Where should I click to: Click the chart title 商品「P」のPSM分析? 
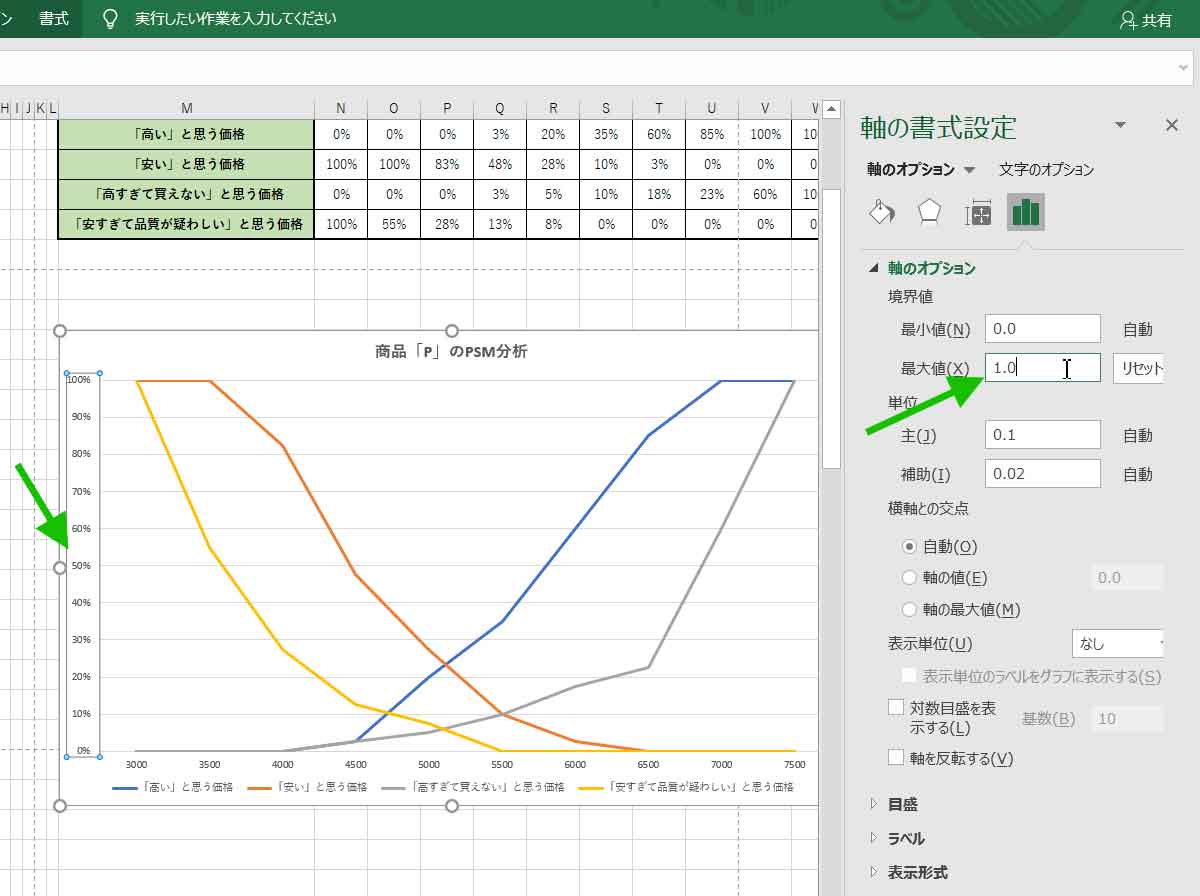tap(451, 351)
